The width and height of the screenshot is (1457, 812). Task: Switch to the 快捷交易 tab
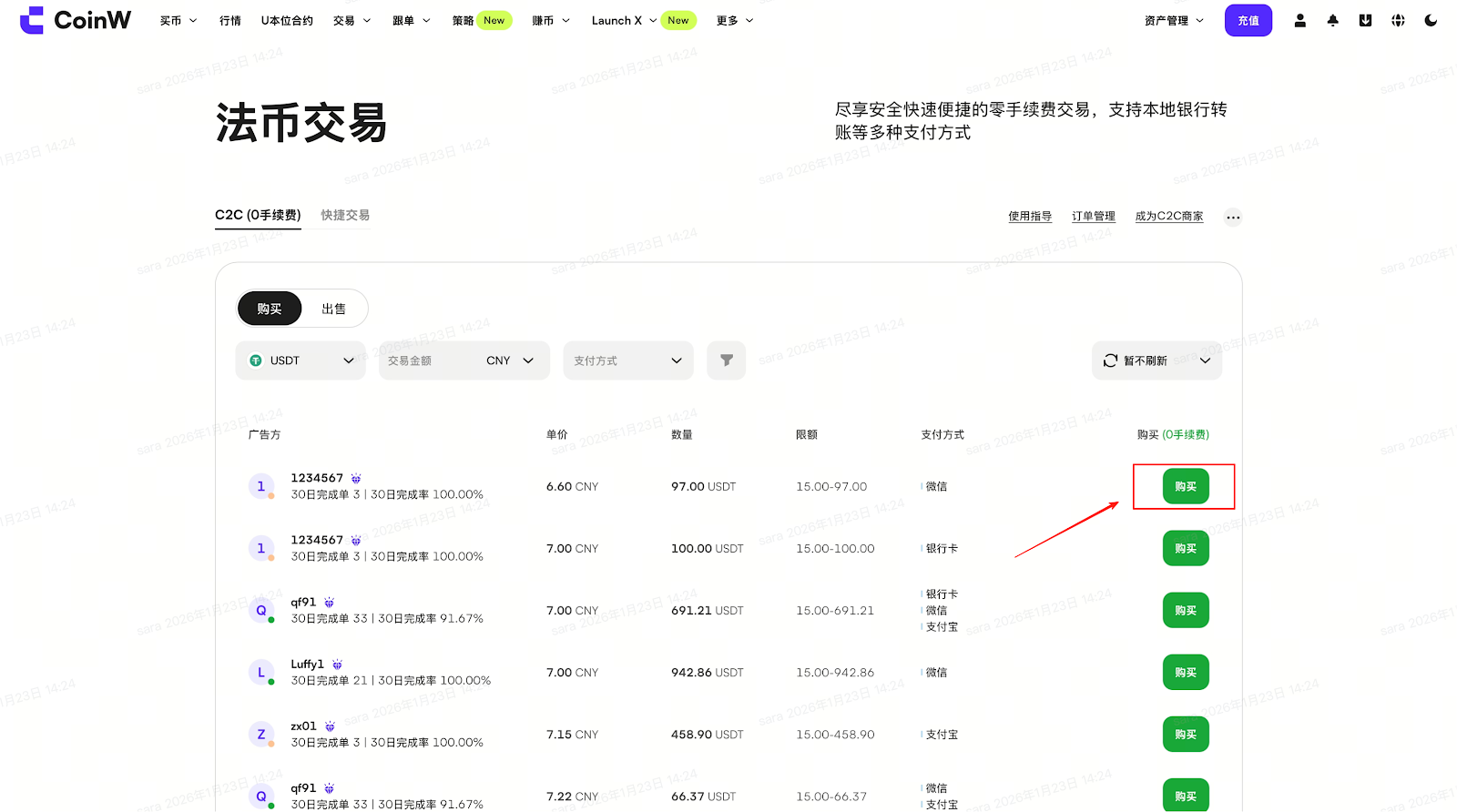[x=345, y=215]
